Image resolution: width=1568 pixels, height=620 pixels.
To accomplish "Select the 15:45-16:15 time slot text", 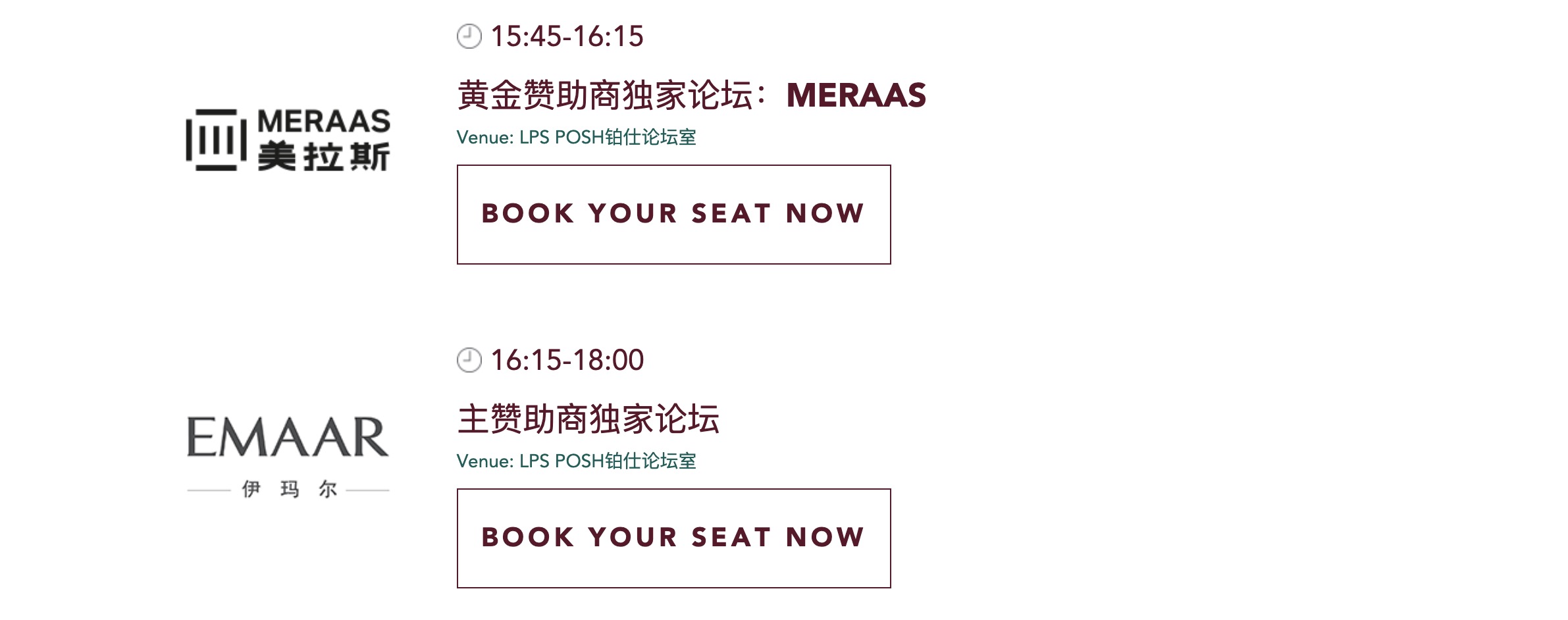I will click(567, 36).
